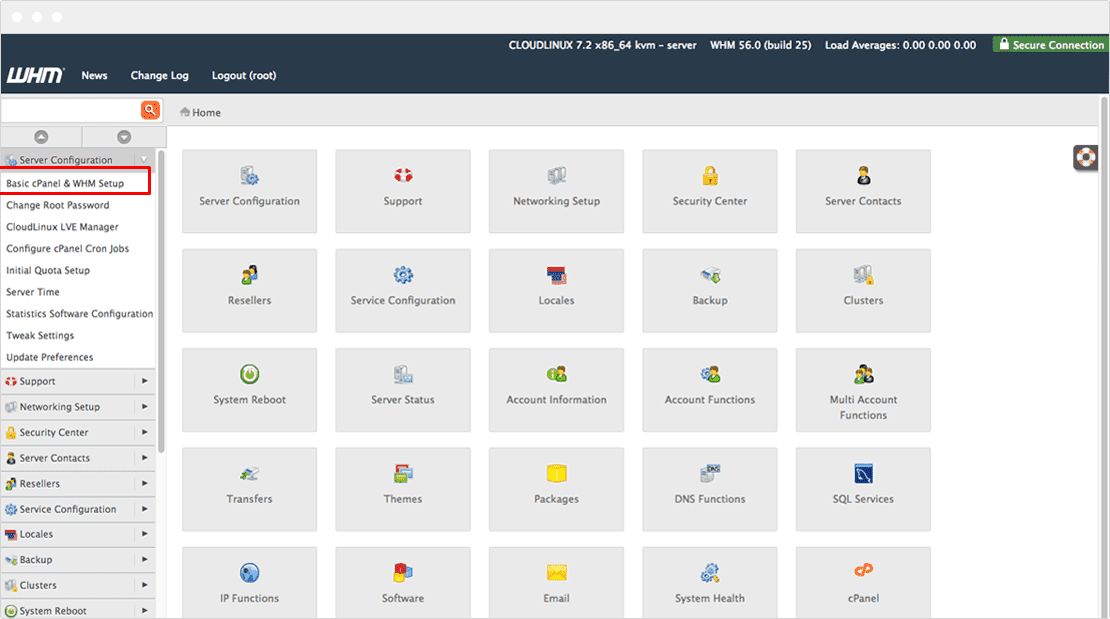This screenshot has height=619, width=1110.
Task: Open the Server Configuration tile
Action: [x=249, y=191]
